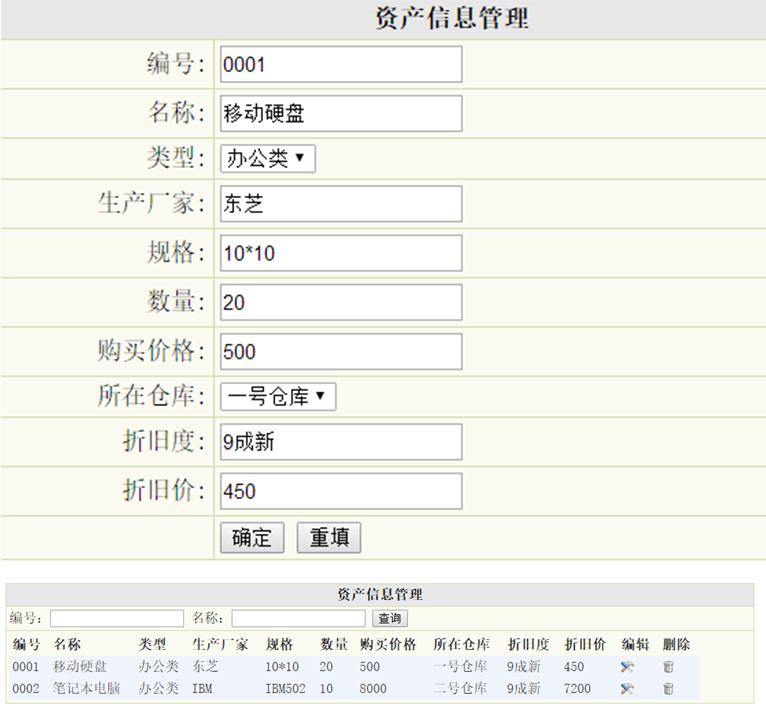Select the 笔记本电脑 name cell in table
Image resolution: width=766 pixels, height=706 pixels.
point(87,689)
